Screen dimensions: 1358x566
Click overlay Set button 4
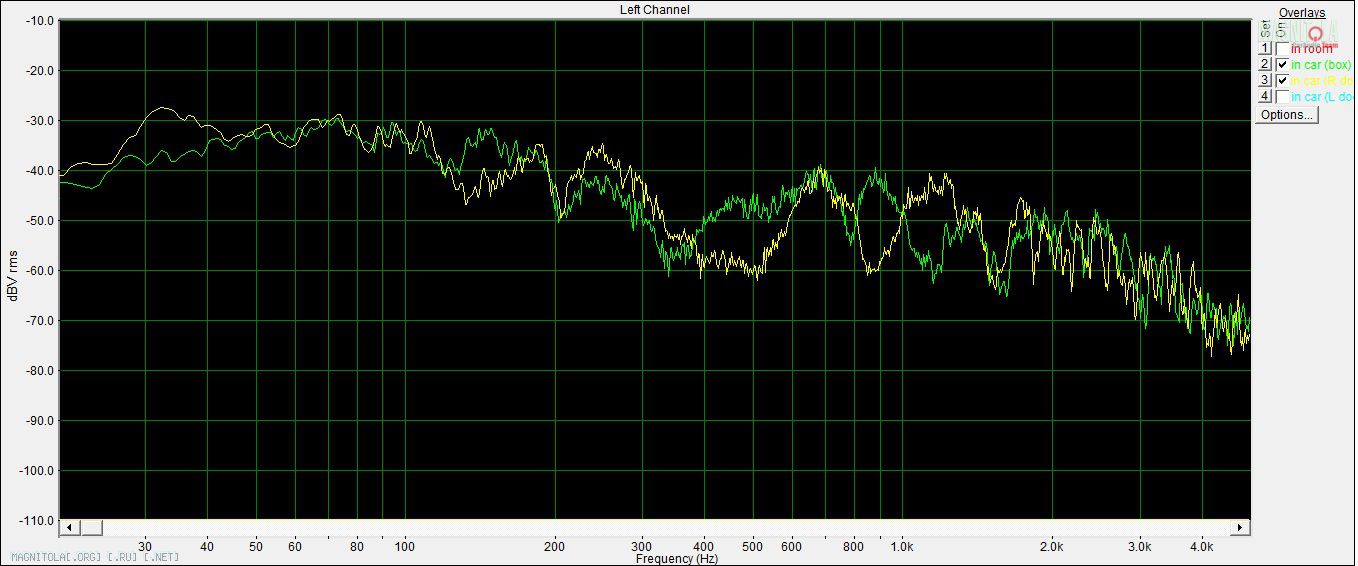pyautogui.click(x=1265, y=96)
